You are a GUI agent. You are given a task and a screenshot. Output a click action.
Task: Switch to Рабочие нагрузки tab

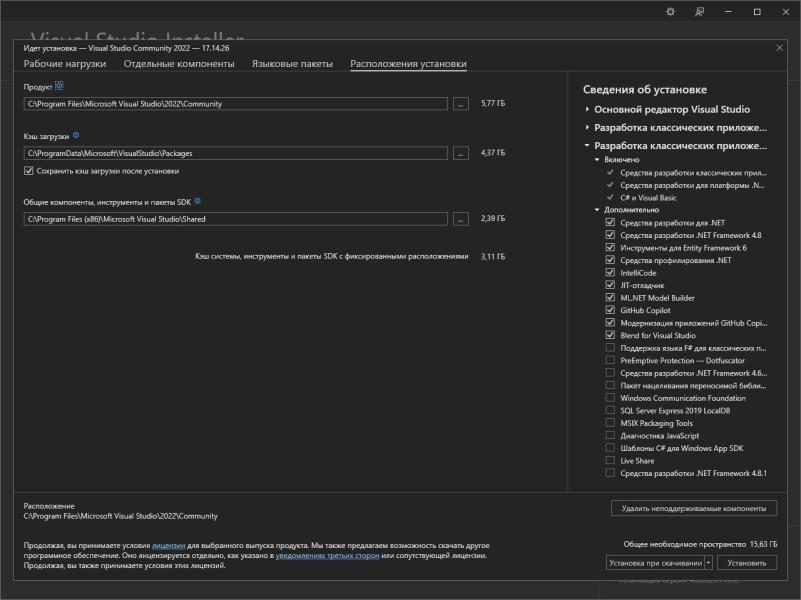click(67, 64)
